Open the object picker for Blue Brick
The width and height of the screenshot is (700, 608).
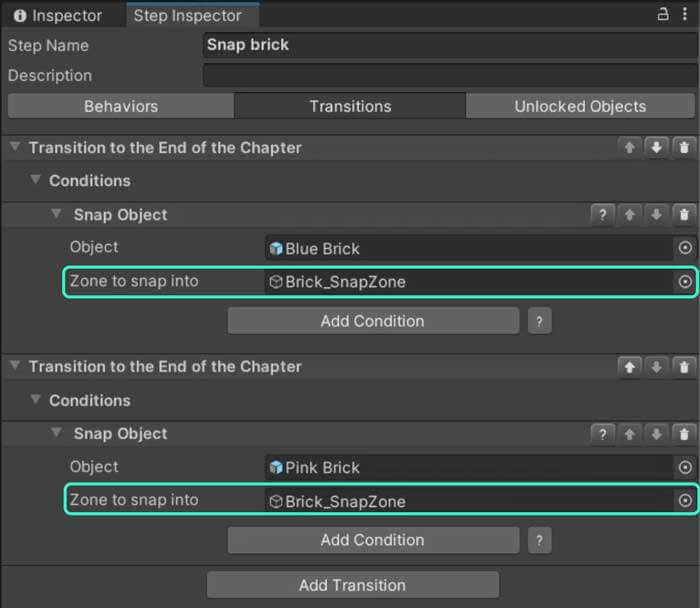click(x=685, y=248)
